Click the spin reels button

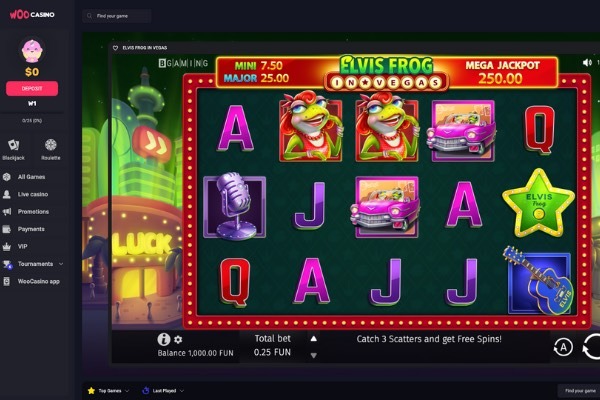click(591, 347)
